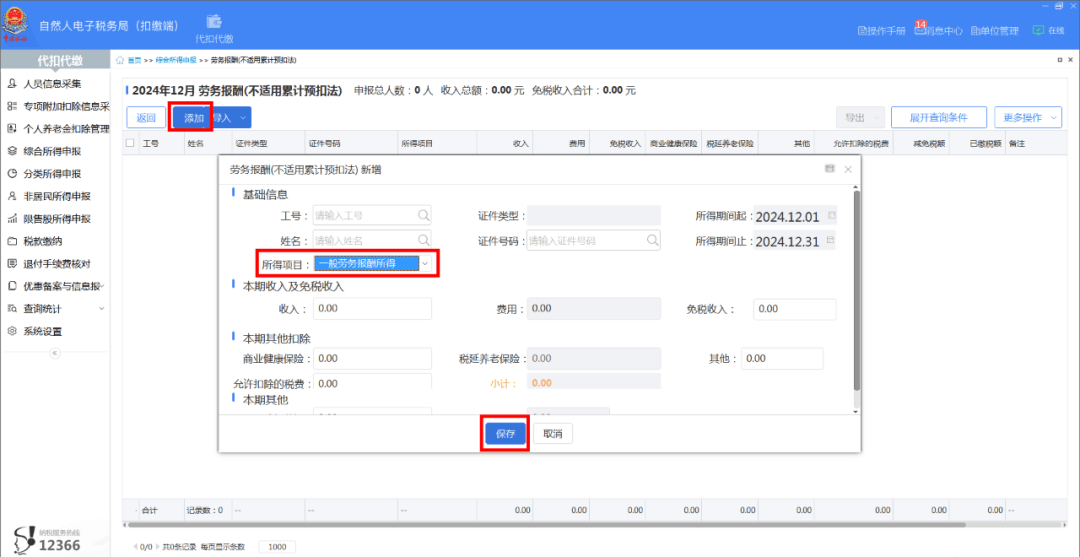Click the 代扣代缴 wallet icon in header

[x=214, y=21]
